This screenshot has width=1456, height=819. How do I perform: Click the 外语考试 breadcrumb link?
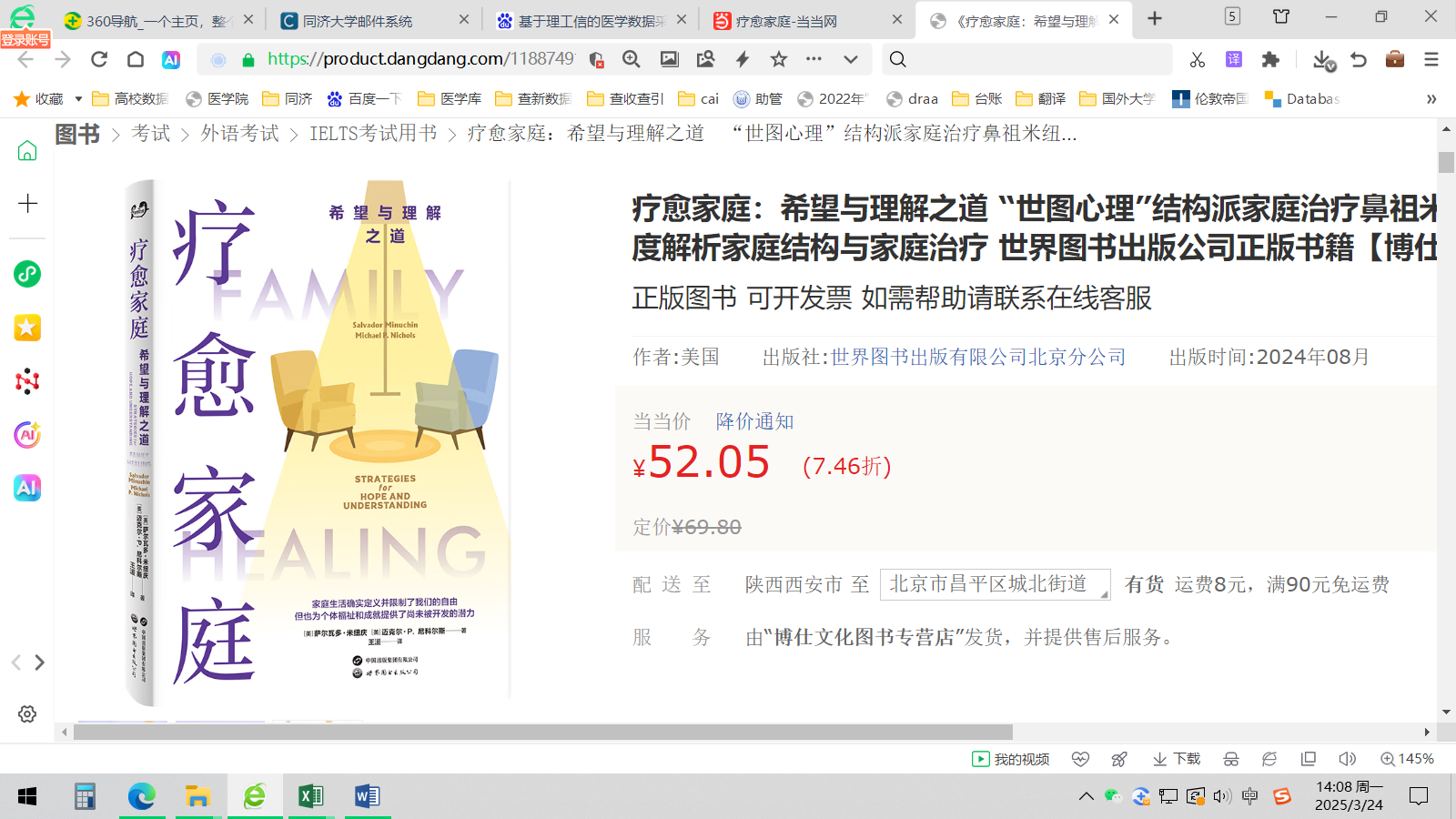coord(240,134)
